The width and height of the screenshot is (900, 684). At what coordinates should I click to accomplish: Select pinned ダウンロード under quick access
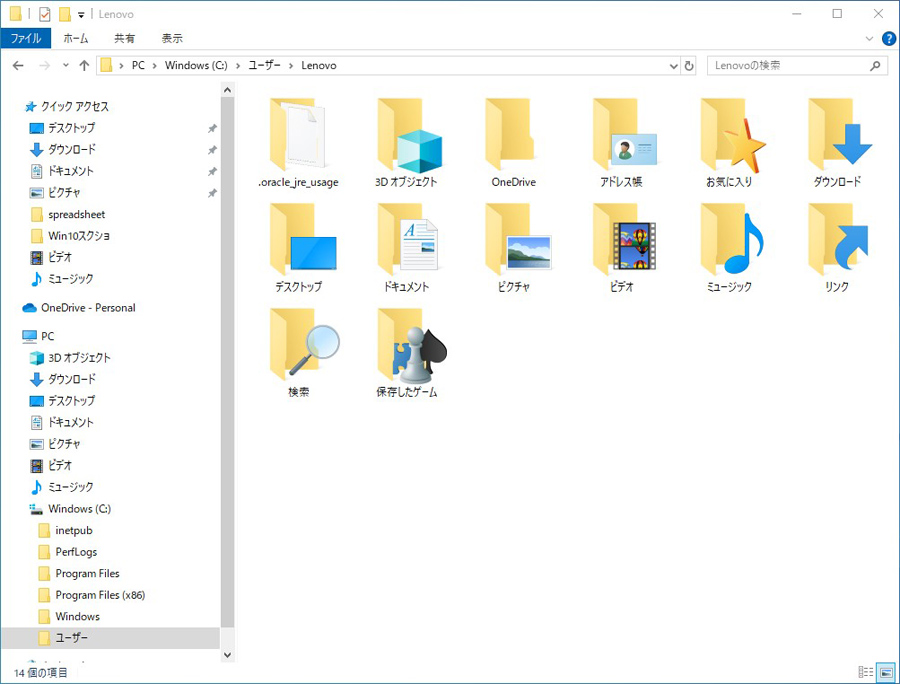[71, 149]
